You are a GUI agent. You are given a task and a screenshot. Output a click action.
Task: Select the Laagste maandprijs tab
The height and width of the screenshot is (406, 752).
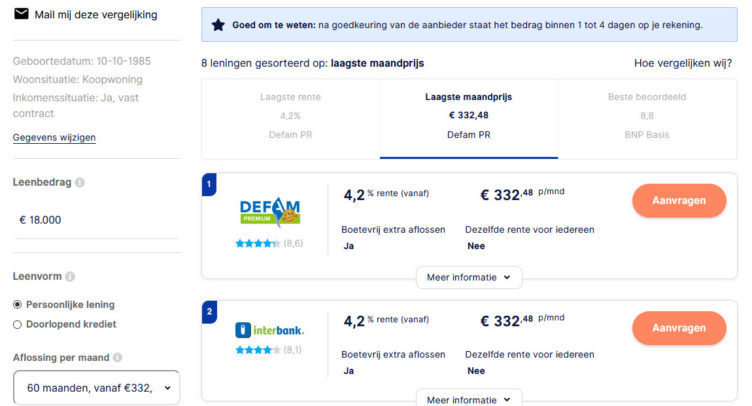(x=469, y=116)
